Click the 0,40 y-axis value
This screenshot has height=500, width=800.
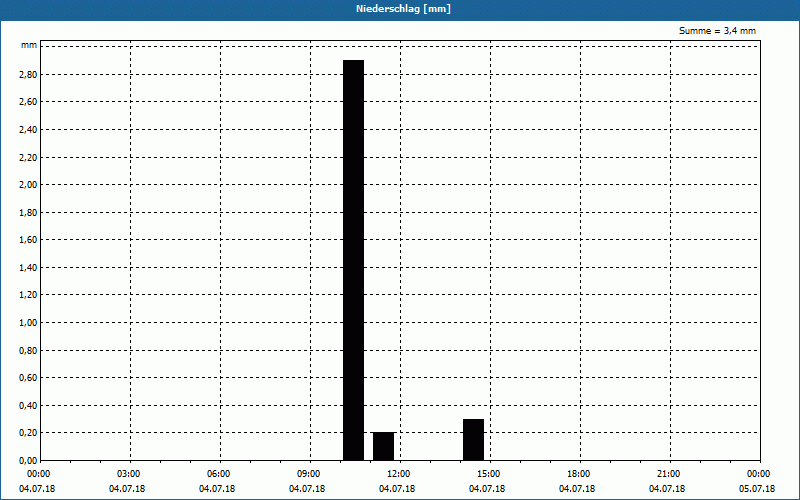28,405
